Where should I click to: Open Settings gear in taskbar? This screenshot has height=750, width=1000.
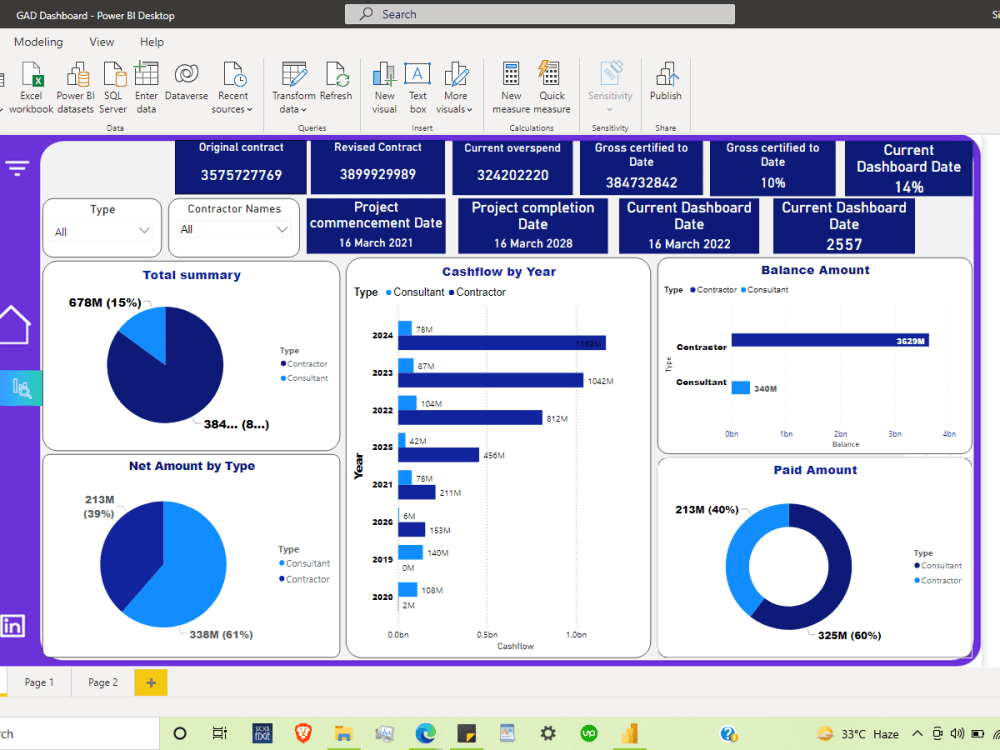(x=548, y=733)
